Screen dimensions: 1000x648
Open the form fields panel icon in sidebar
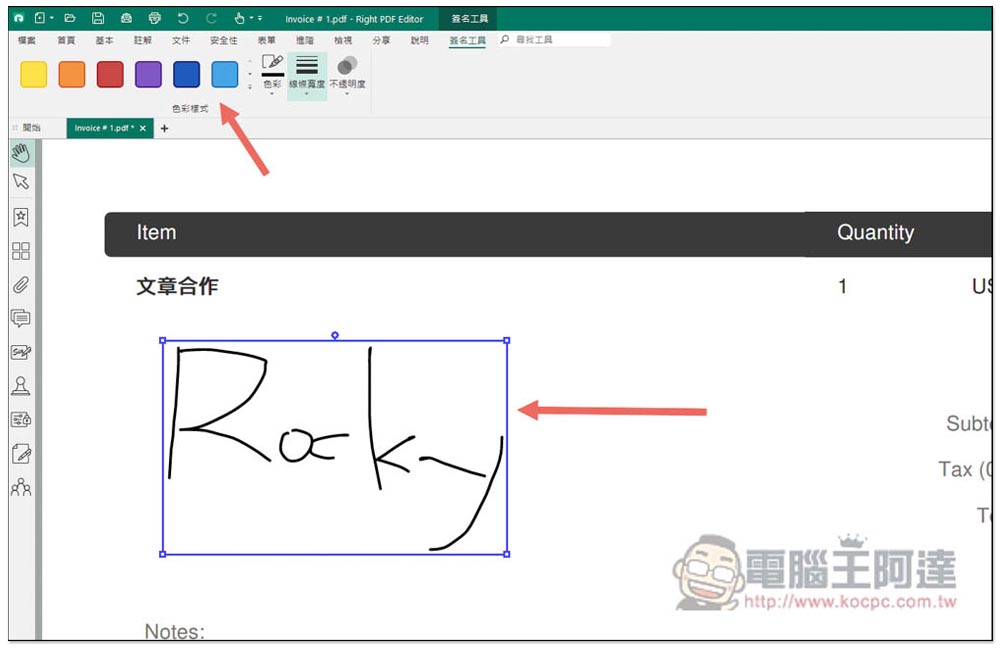20,420
